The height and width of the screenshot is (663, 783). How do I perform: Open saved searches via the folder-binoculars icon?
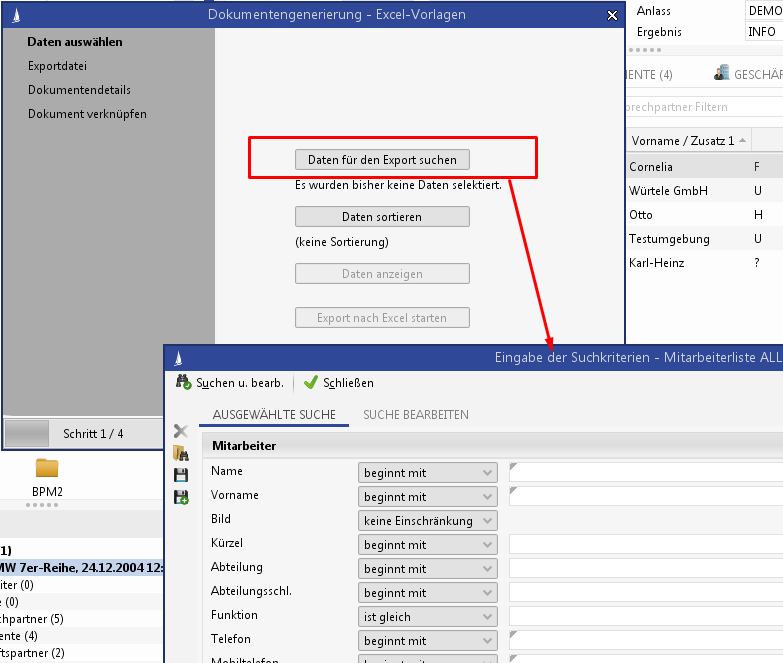[181, 453]
